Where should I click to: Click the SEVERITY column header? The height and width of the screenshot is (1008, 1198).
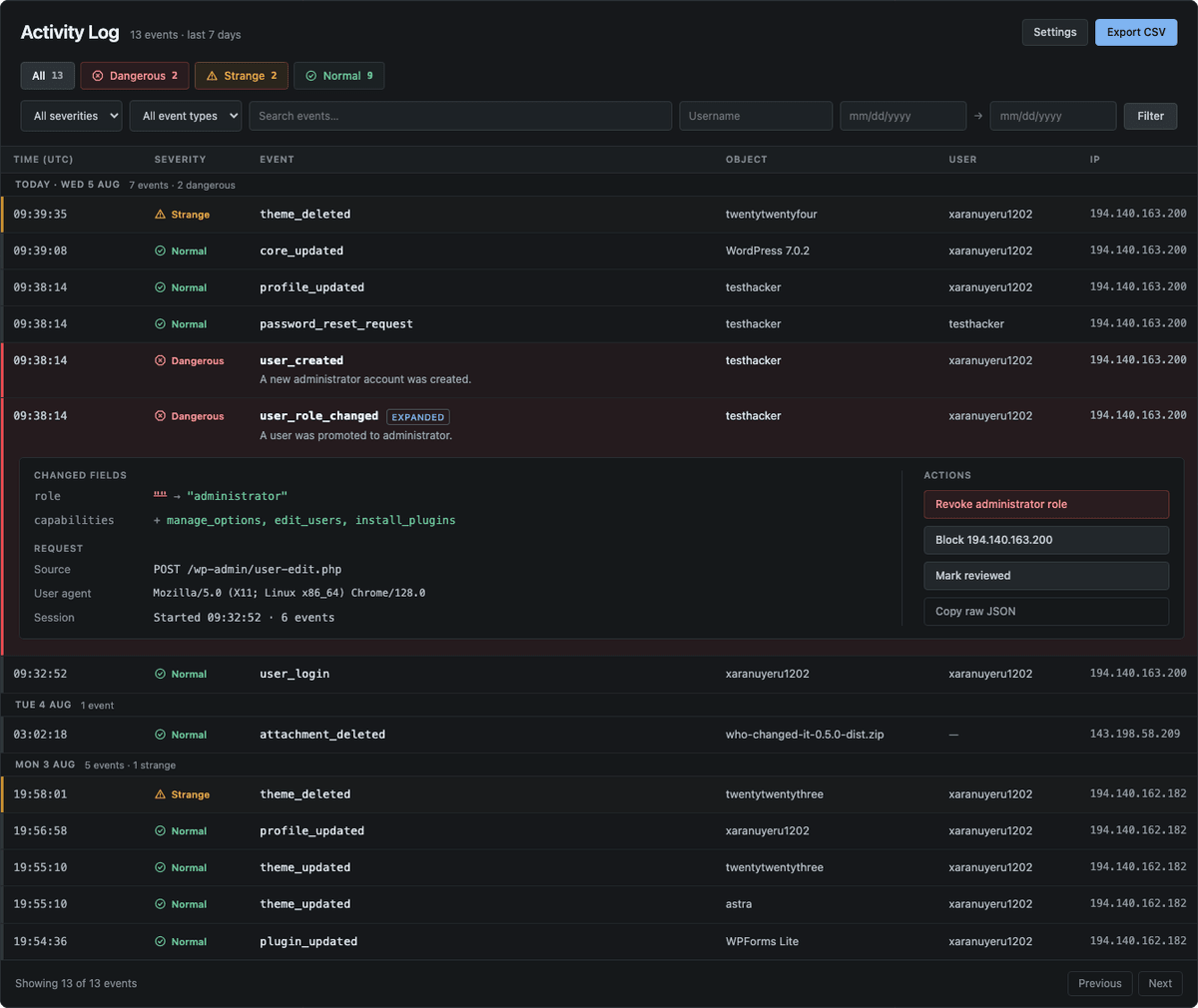[x=180, y=160]
